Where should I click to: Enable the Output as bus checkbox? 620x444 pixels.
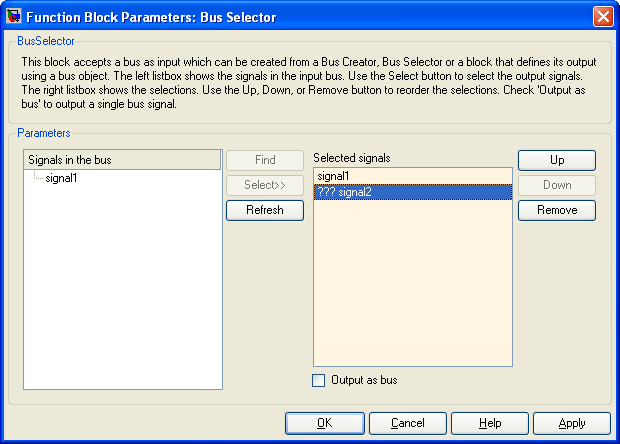(318, 380)
